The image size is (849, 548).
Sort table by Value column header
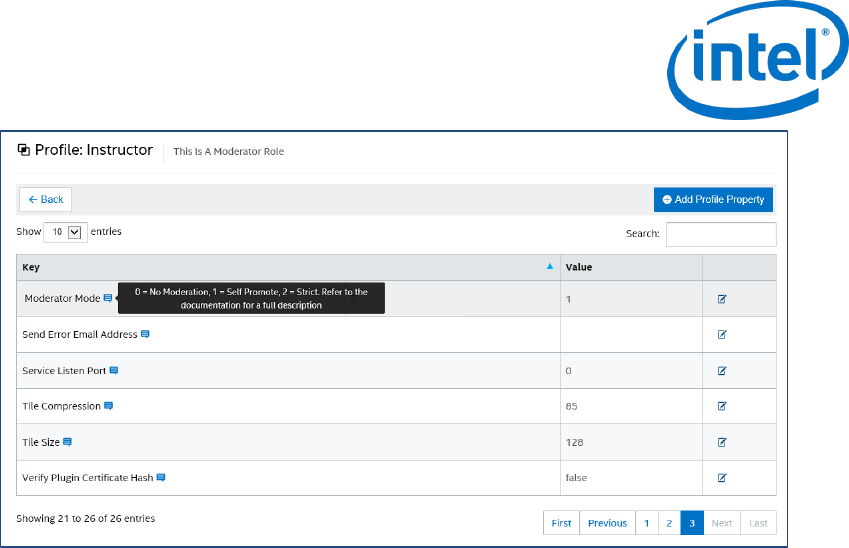[x=630, y=267]
